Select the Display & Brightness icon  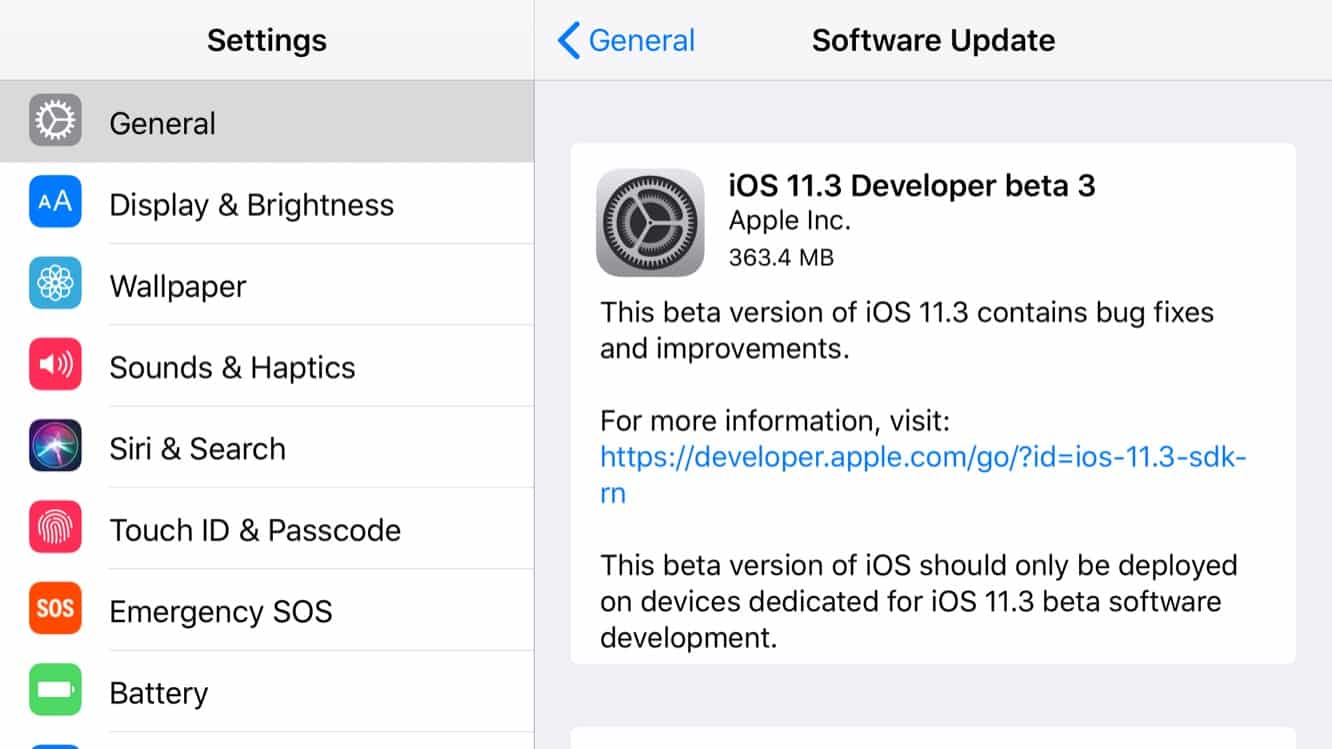click(55, 202)
